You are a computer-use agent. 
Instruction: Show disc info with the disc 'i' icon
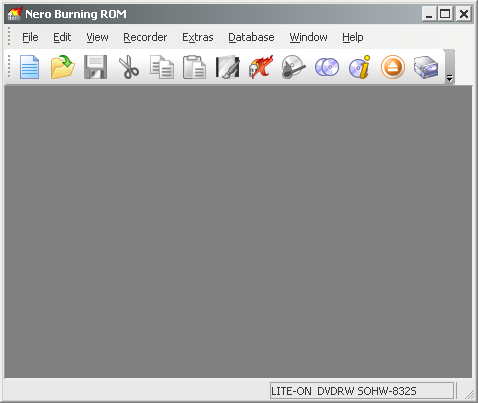[360, 67]
